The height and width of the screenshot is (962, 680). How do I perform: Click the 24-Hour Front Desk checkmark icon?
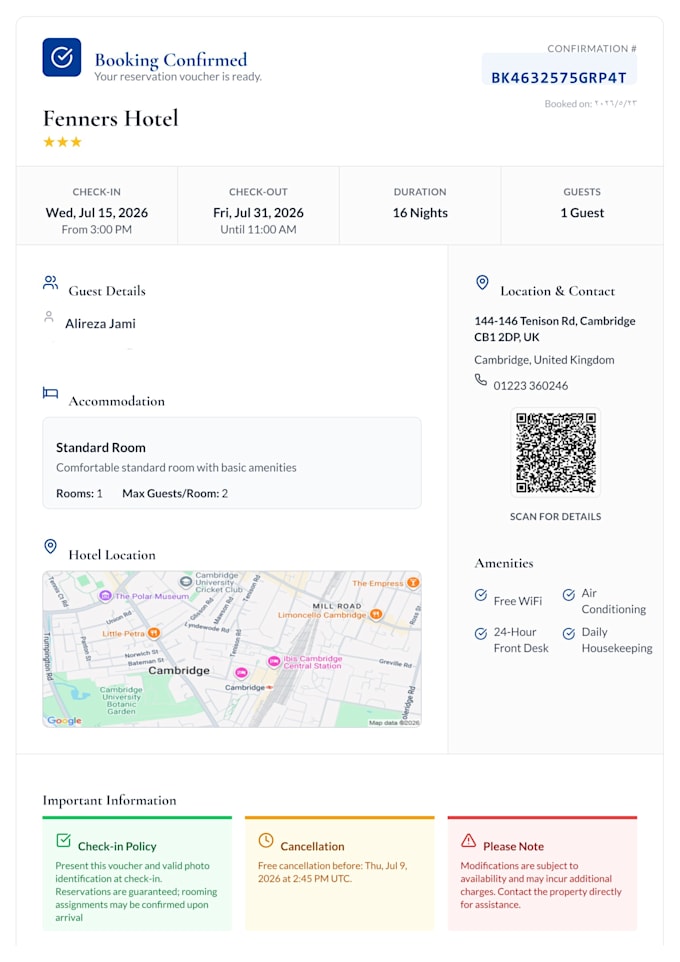pyautogui.click(x=481, y=633)
